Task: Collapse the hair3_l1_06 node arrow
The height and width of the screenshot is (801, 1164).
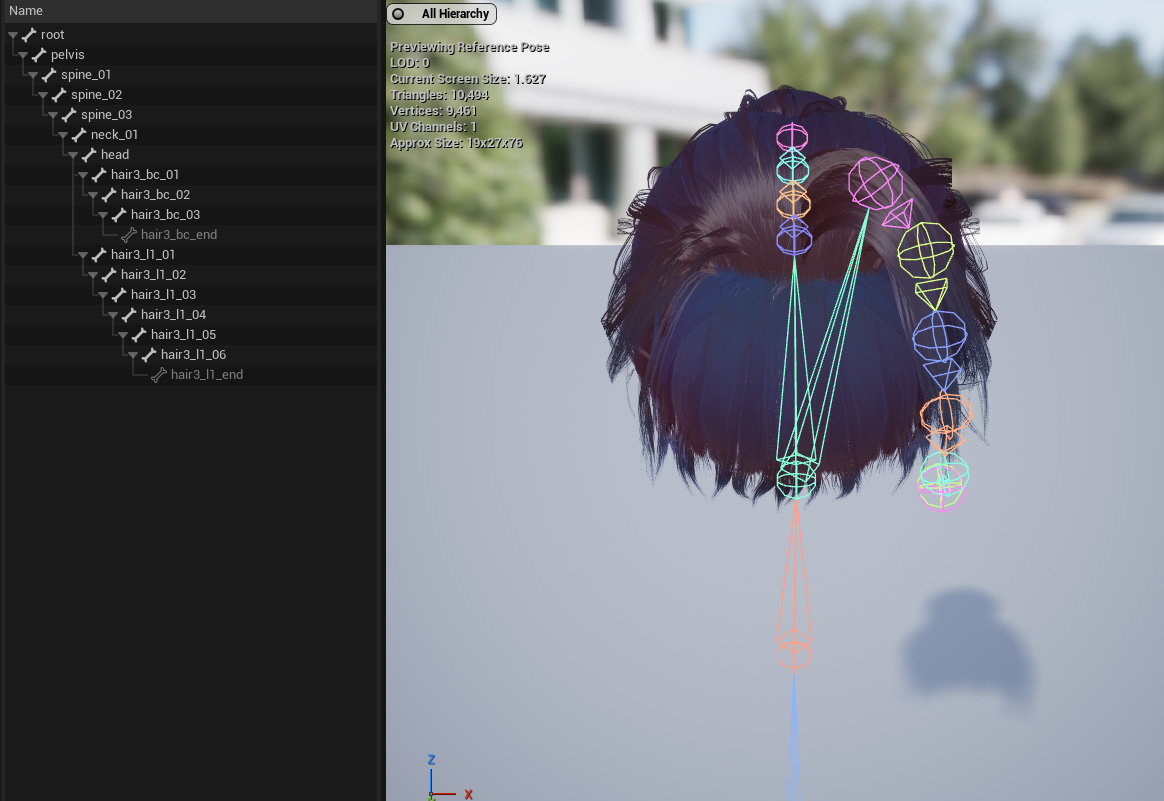Action: click(x=134, y=356)
